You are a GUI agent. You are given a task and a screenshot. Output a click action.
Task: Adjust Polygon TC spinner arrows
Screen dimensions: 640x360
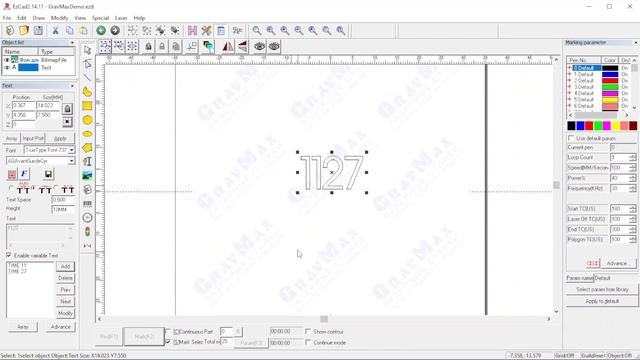(633, 240)
